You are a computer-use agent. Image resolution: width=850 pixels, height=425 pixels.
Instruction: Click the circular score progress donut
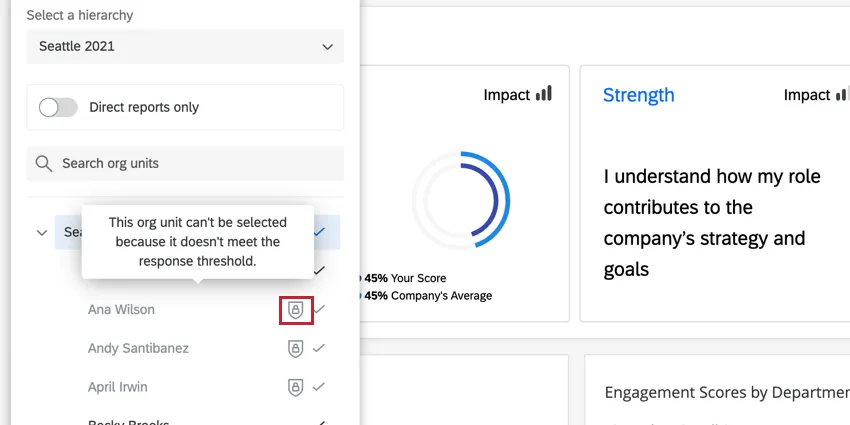pos(462,200)
